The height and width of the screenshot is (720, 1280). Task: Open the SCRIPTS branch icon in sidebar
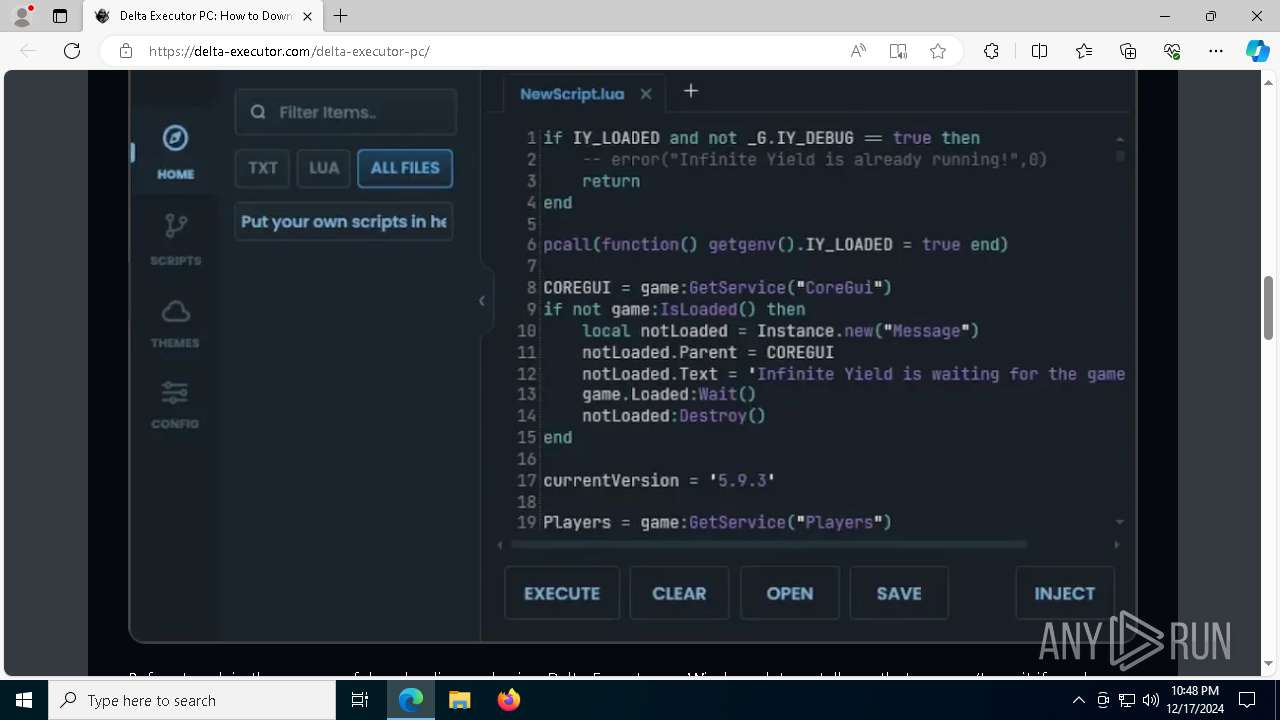[x=175, y=226]
